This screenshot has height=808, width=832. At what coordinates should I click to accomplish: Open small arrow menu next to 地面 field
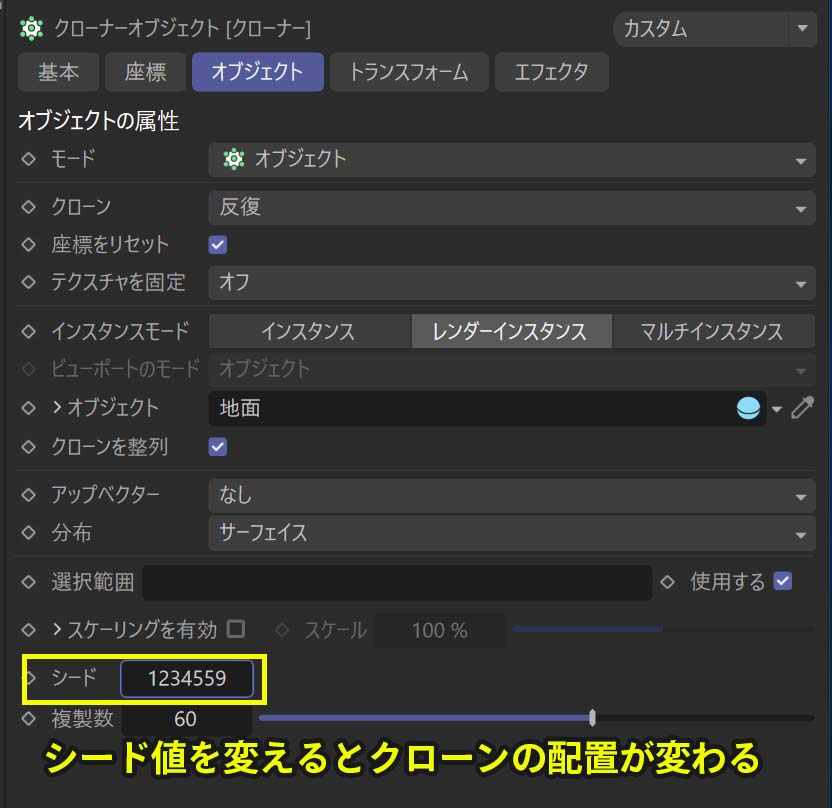pyautogui.click(x=777, y=409)
